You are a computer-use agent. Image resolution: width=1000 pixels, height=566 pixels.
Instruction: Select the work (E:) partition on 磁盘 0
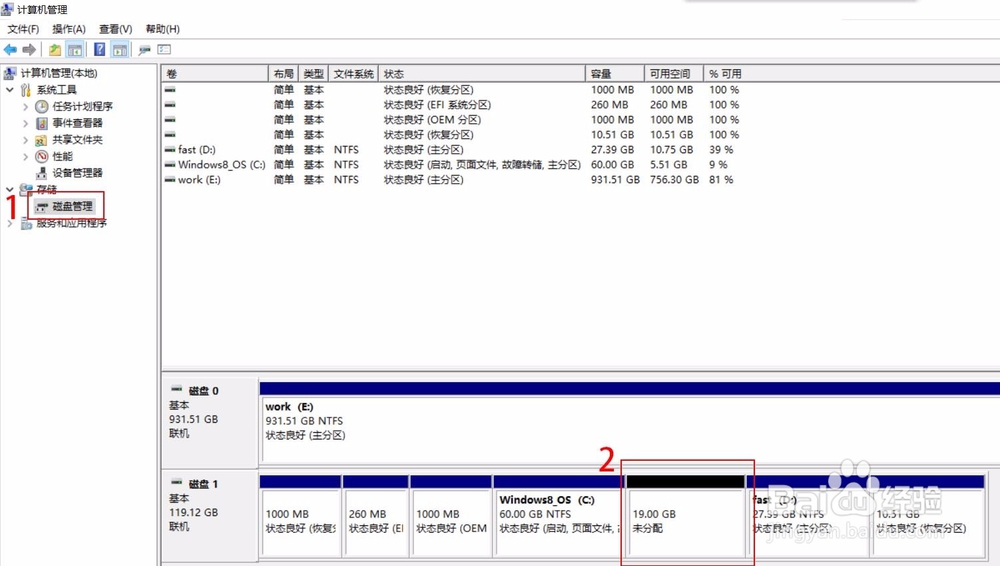tap(629, 421)
